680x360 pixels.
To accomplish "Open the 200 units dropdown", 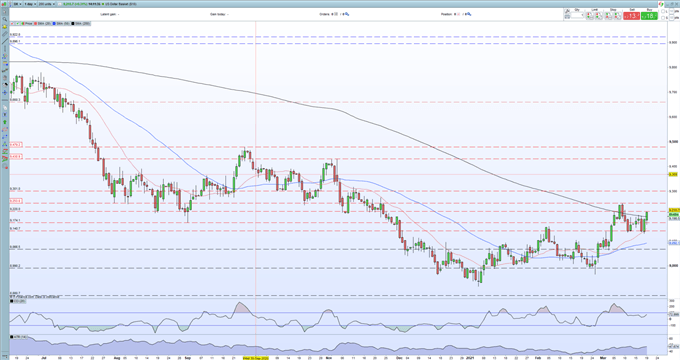I will [x=46, y=4].
